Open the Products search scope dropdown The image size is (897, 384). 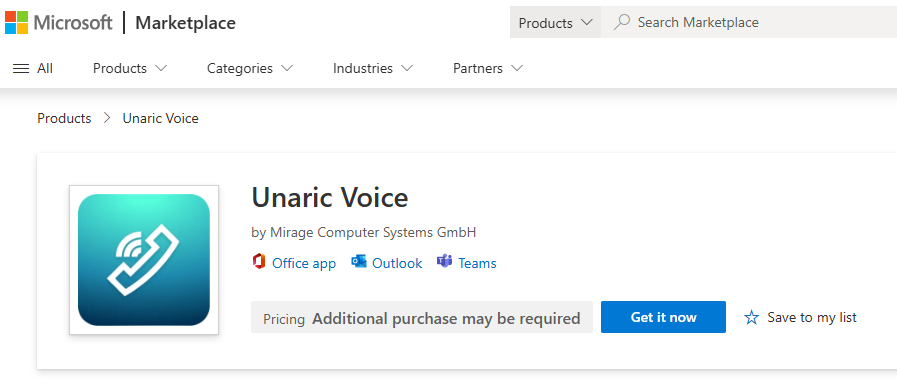[x=555, y=23]
